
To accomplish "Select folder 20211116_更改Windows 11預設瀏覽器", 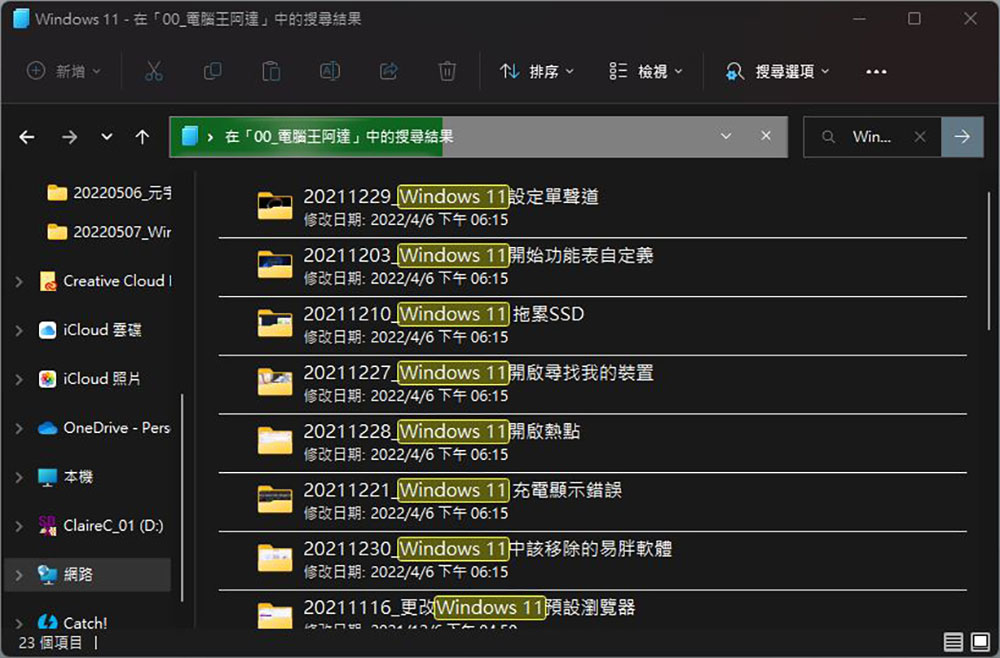I will coord(592,610).
